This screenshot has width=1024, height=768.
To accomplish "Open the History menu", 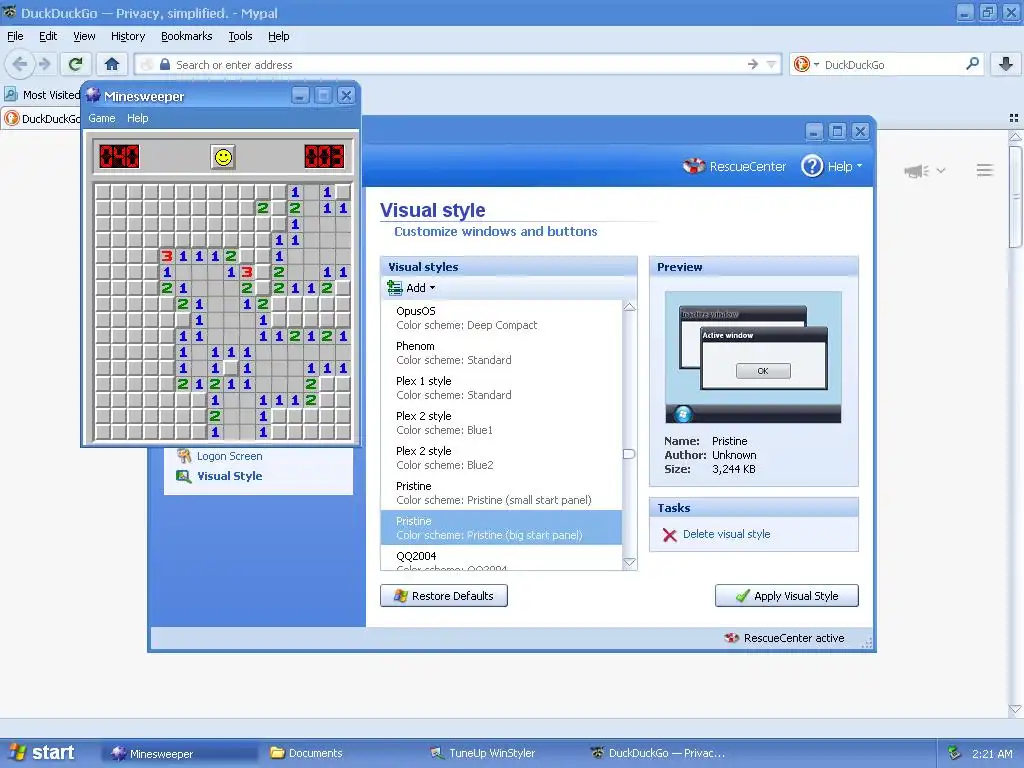I will (128, 36).
